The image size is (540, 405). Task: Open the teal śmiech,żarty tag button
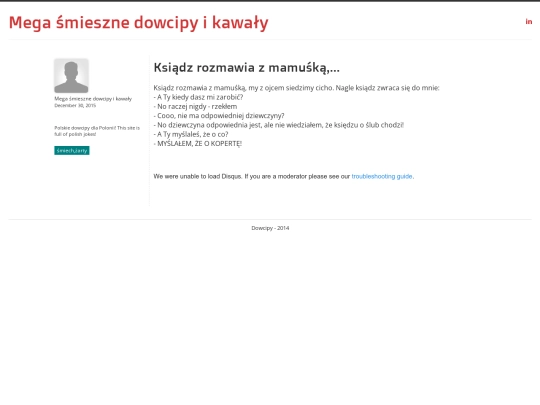pyautogui.click(x=72, y=150)
